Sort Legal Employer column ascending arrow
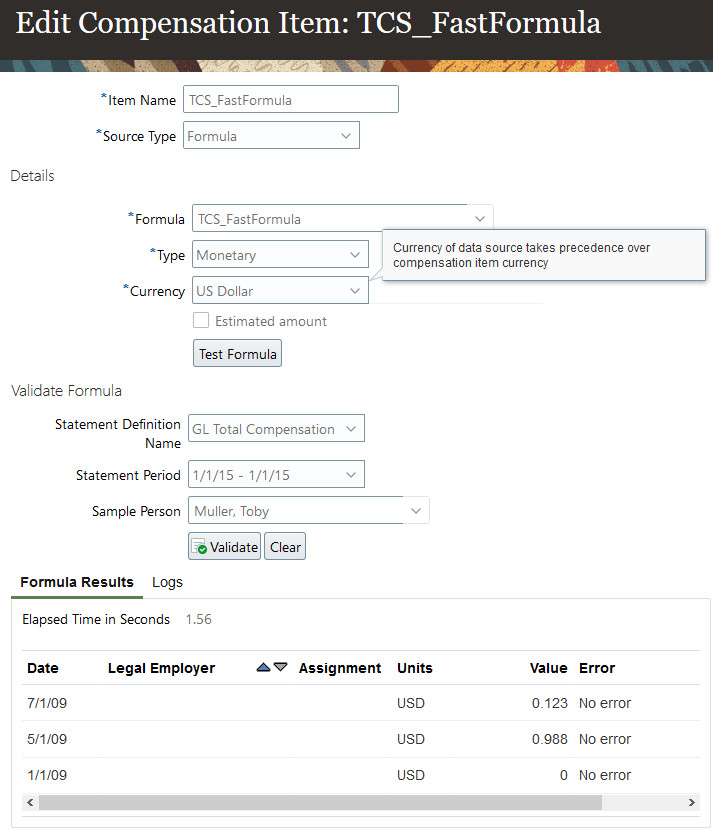 [x=264, y=668]
